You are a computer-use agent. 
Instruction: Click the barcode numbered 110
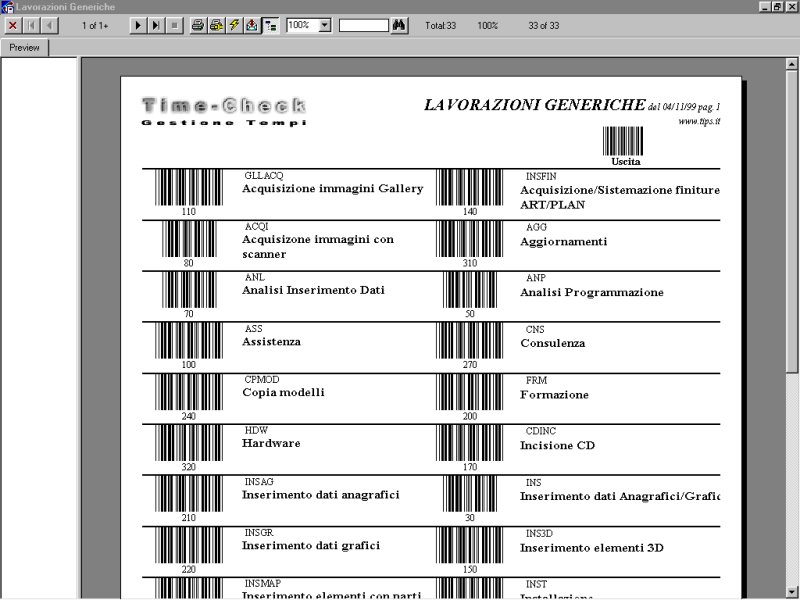point(189,187)
